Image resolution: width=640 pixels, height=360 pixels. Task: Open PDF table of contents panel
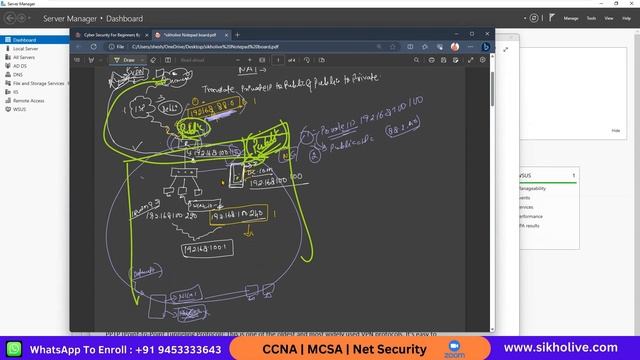[x=77, y=60]
